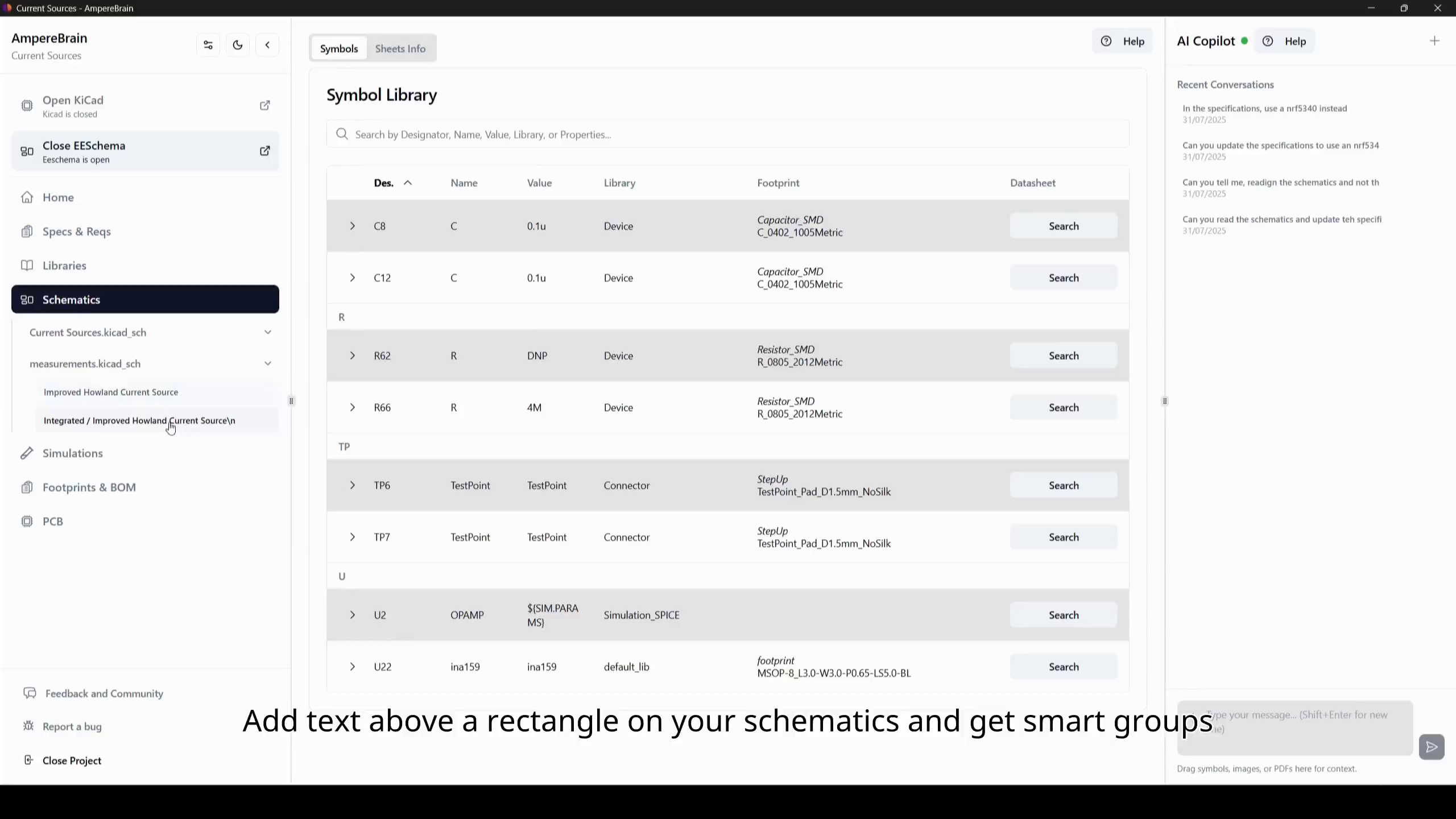Click Help button in AI Copilot panel

tap(1284, 41)
